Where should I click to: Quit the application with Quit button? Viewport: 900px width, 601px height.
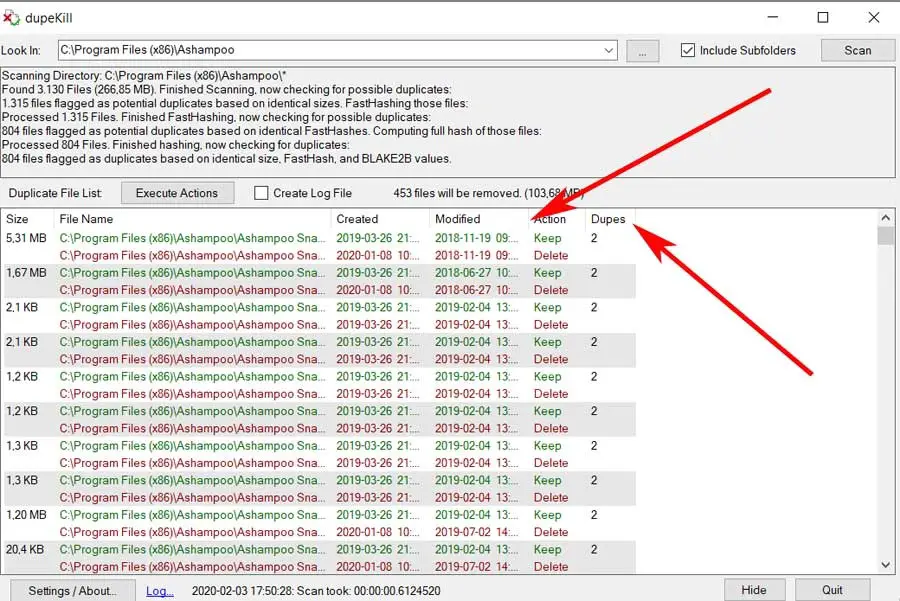pyautogui.click(x=832, y=590)
